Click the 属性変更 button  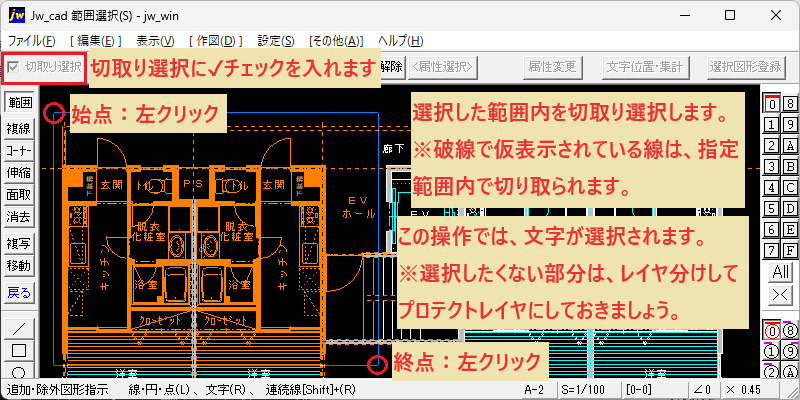(x=553, y=67)
